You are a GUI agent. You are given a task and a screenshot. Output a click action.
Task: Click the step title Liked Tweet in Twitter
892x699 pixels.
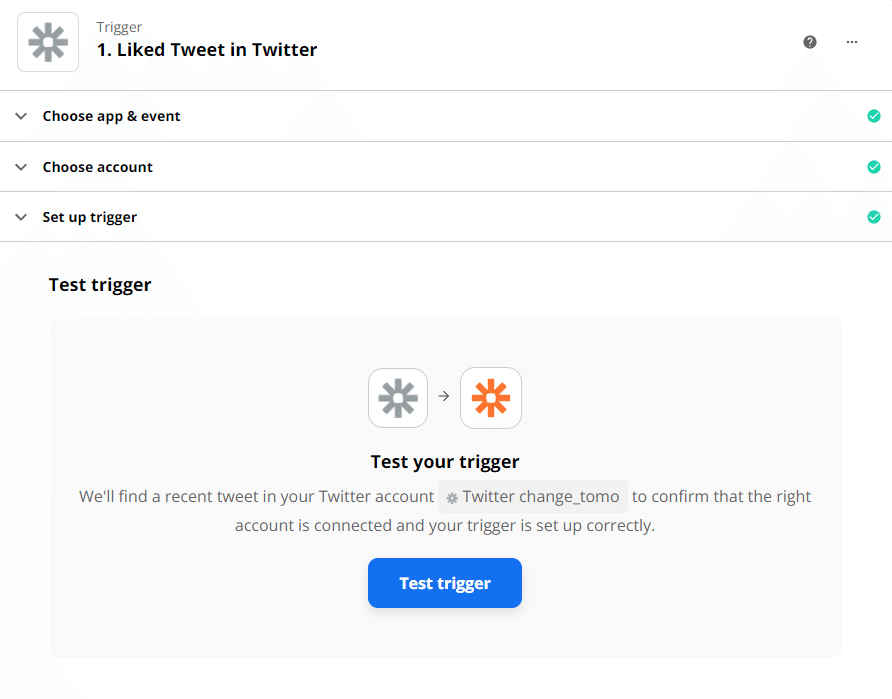tap(207, 50)
